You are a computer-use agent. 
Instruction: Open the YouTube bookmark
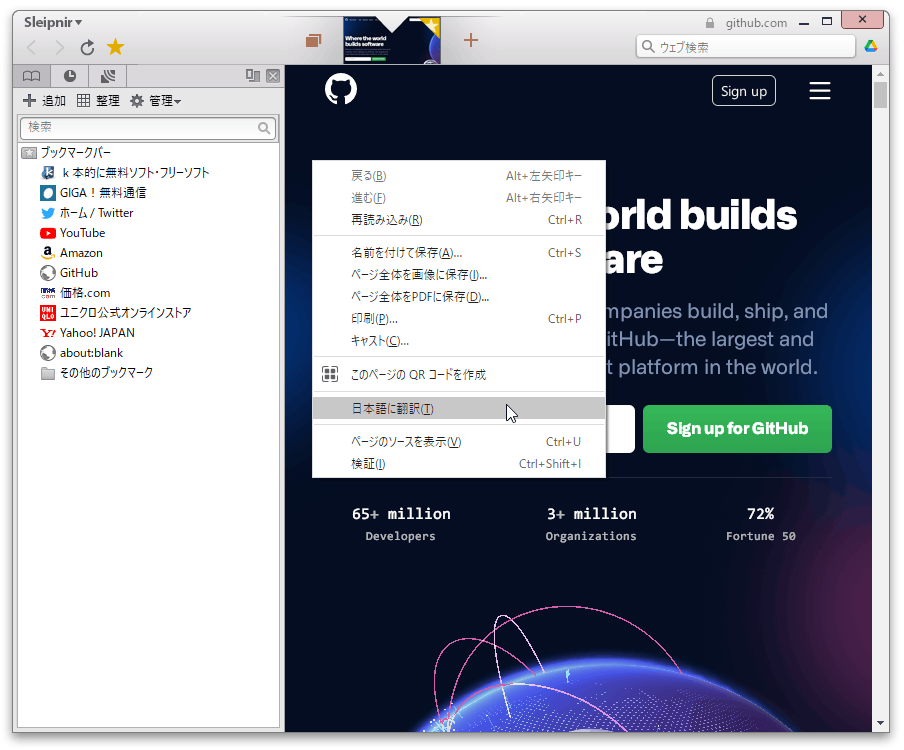(73, 233)
